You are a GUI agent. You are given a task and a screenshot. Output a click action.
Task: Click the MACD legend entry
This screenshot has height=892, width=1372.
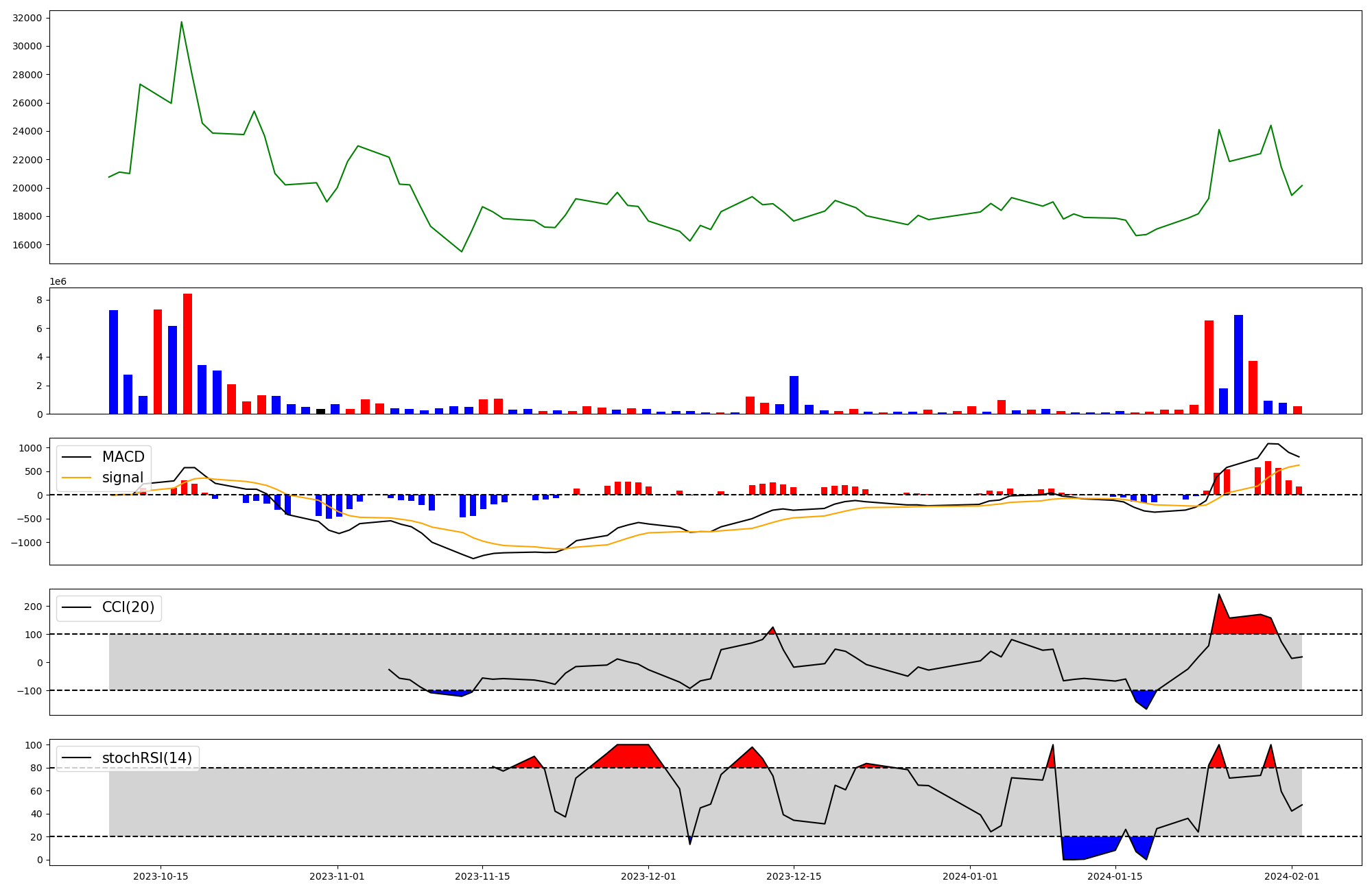(x=123, y=457)
